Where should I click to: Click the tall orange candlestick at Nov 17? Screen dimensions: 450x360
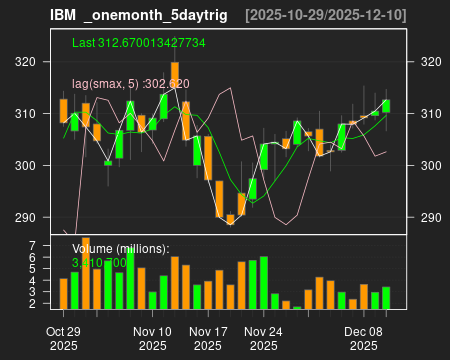208,158
